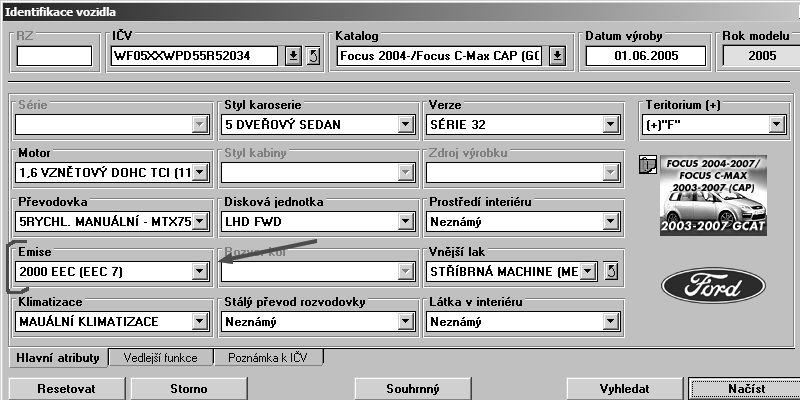Click the refresh icon next to IČV field

point(312,55)
